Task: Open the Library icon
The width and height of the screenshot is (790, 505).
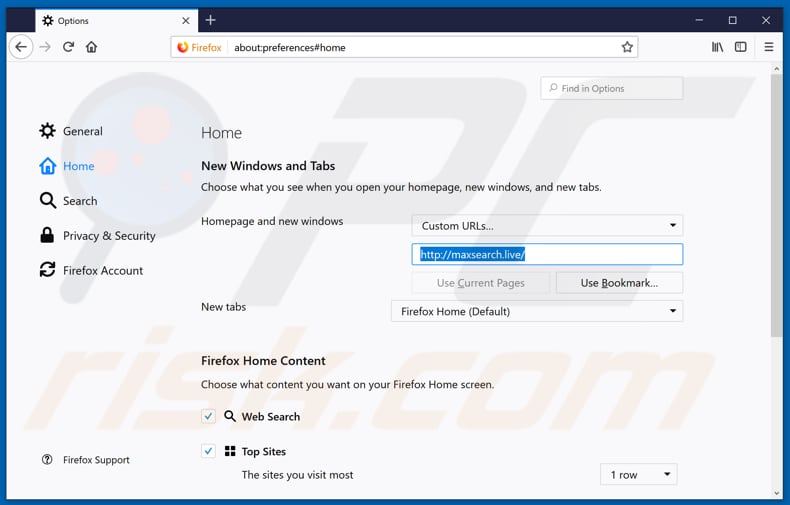Action: [717, 47]
